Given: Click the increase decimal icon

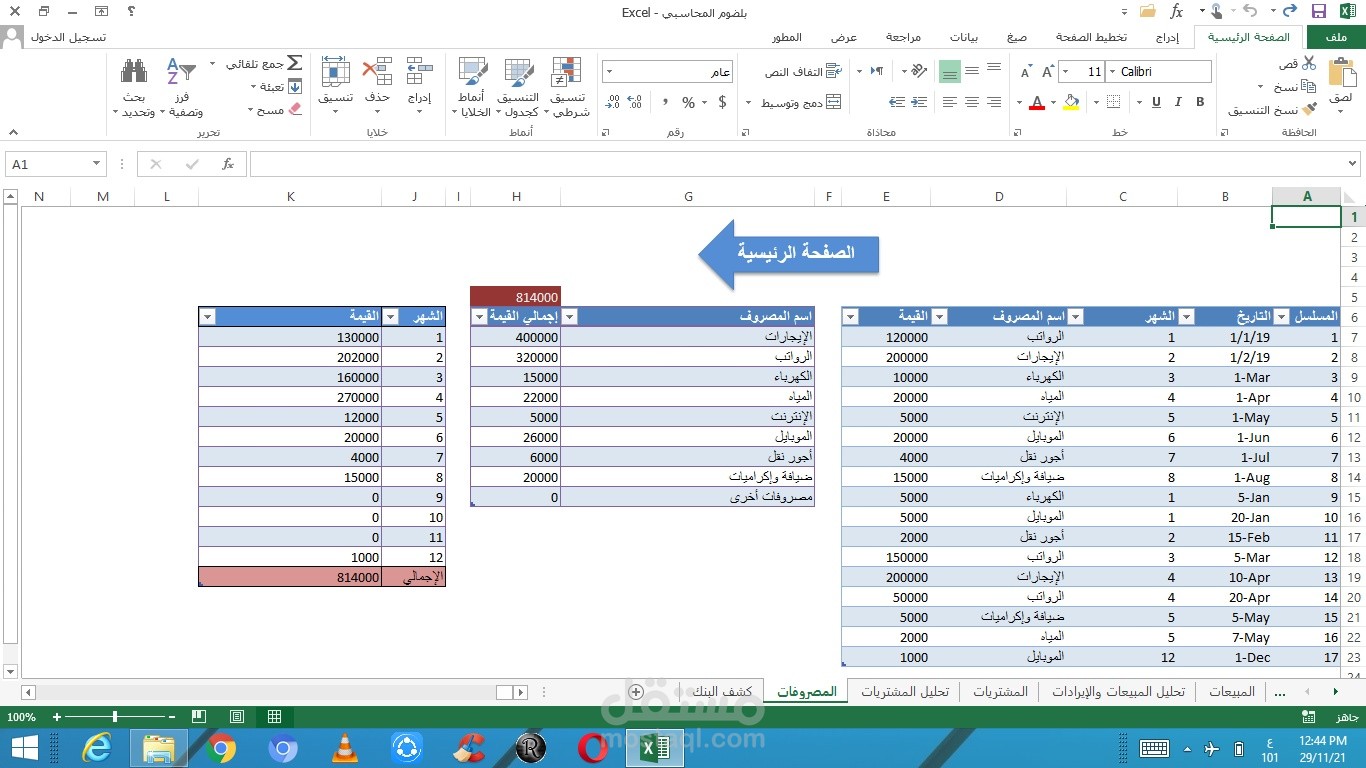Looking at the screenshot, I should (x=636, y=102).
